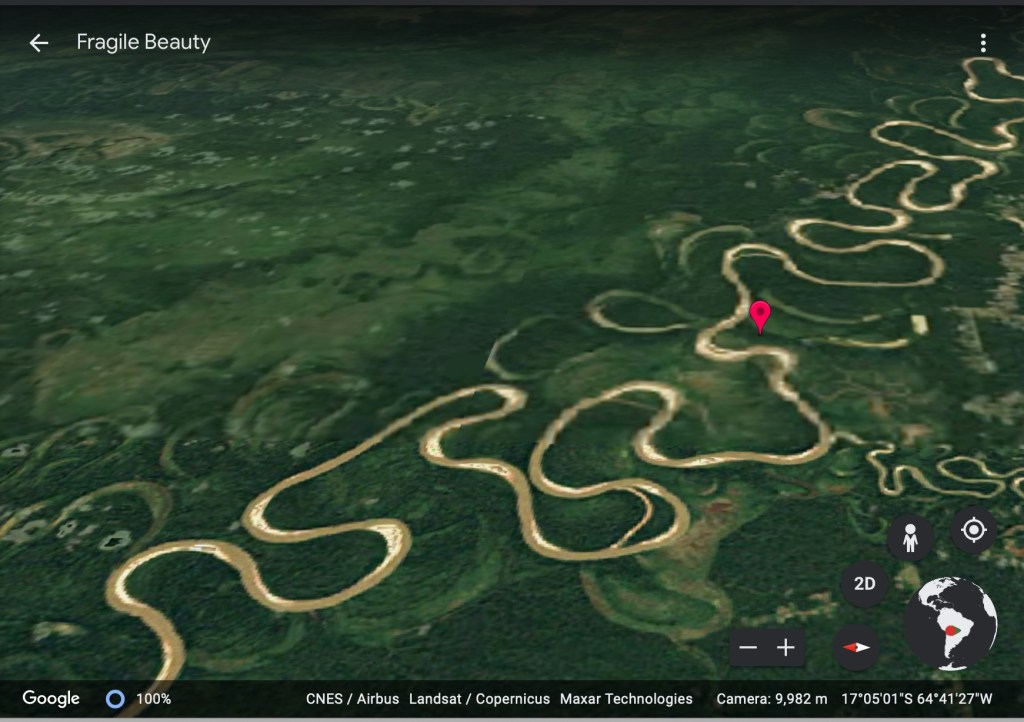Screen dimensions: 1024x722
Task: Click the fly-to-my-location target icon
Action: pyautogui.click(x=973, y=530)
